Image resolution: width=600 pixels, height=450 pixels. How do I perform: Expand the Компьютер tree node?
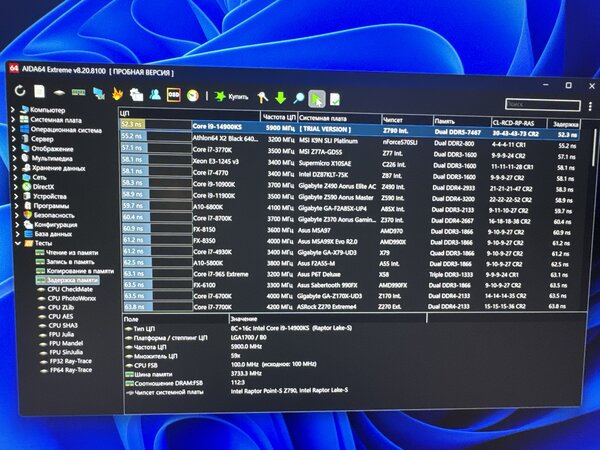click(x=13, y=109)
